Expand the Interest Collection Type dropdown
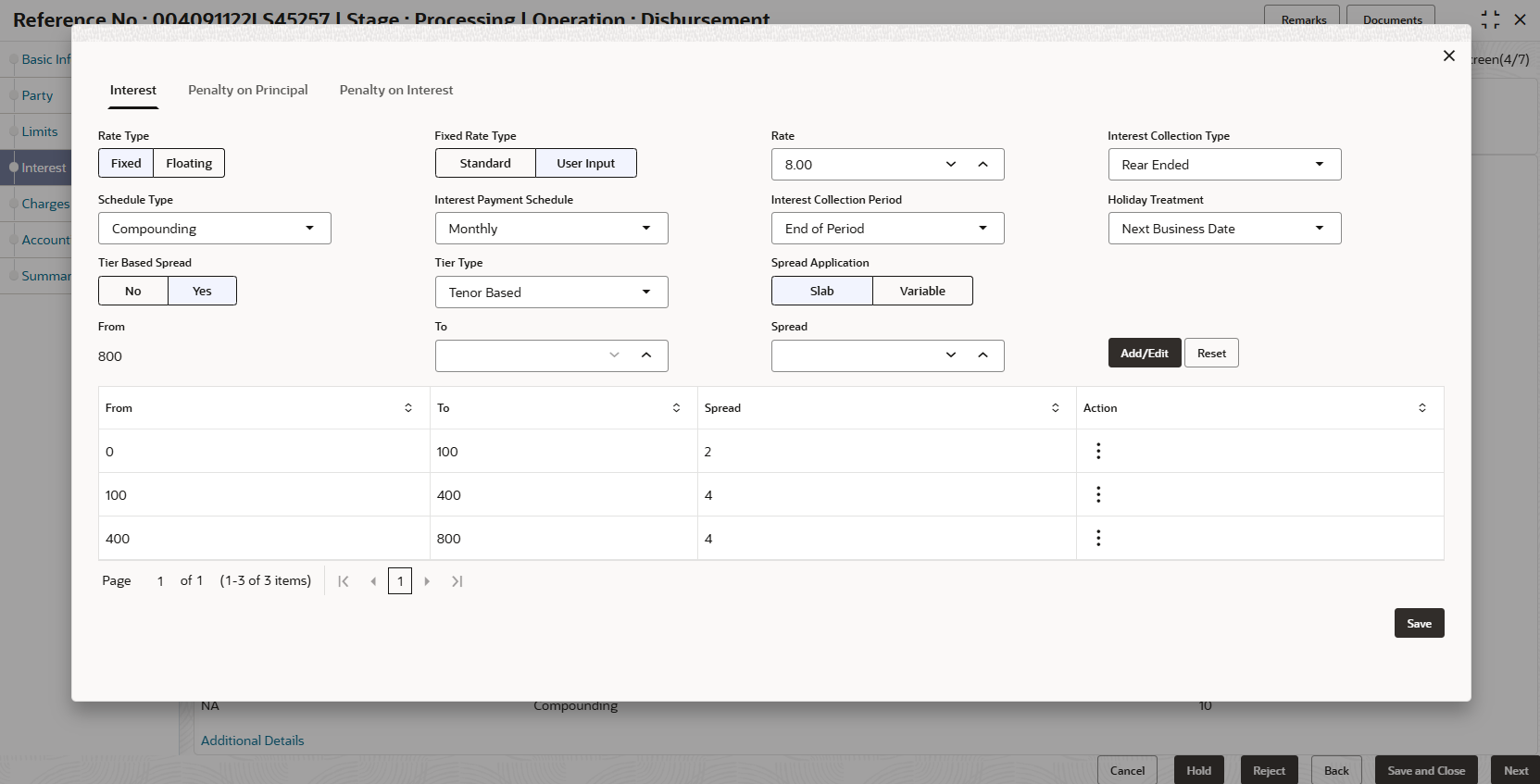 1224,165
